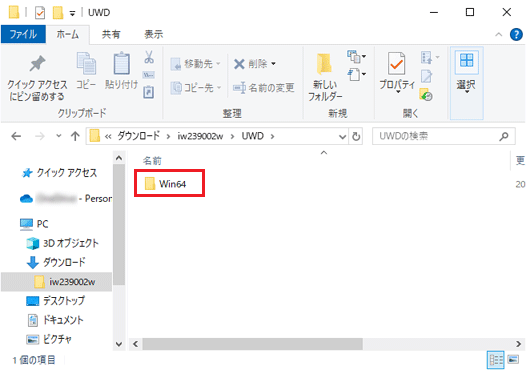Screen dimensions: 526x370
Task: Switch to the Share (共有) tab
Action: pos(111,34)
